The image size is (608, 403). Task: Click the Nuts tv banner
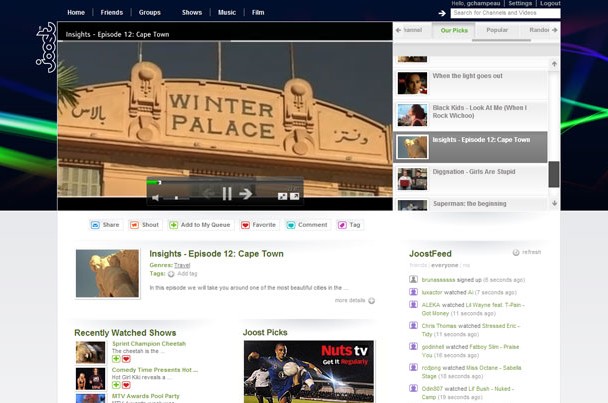coord(309,372)
